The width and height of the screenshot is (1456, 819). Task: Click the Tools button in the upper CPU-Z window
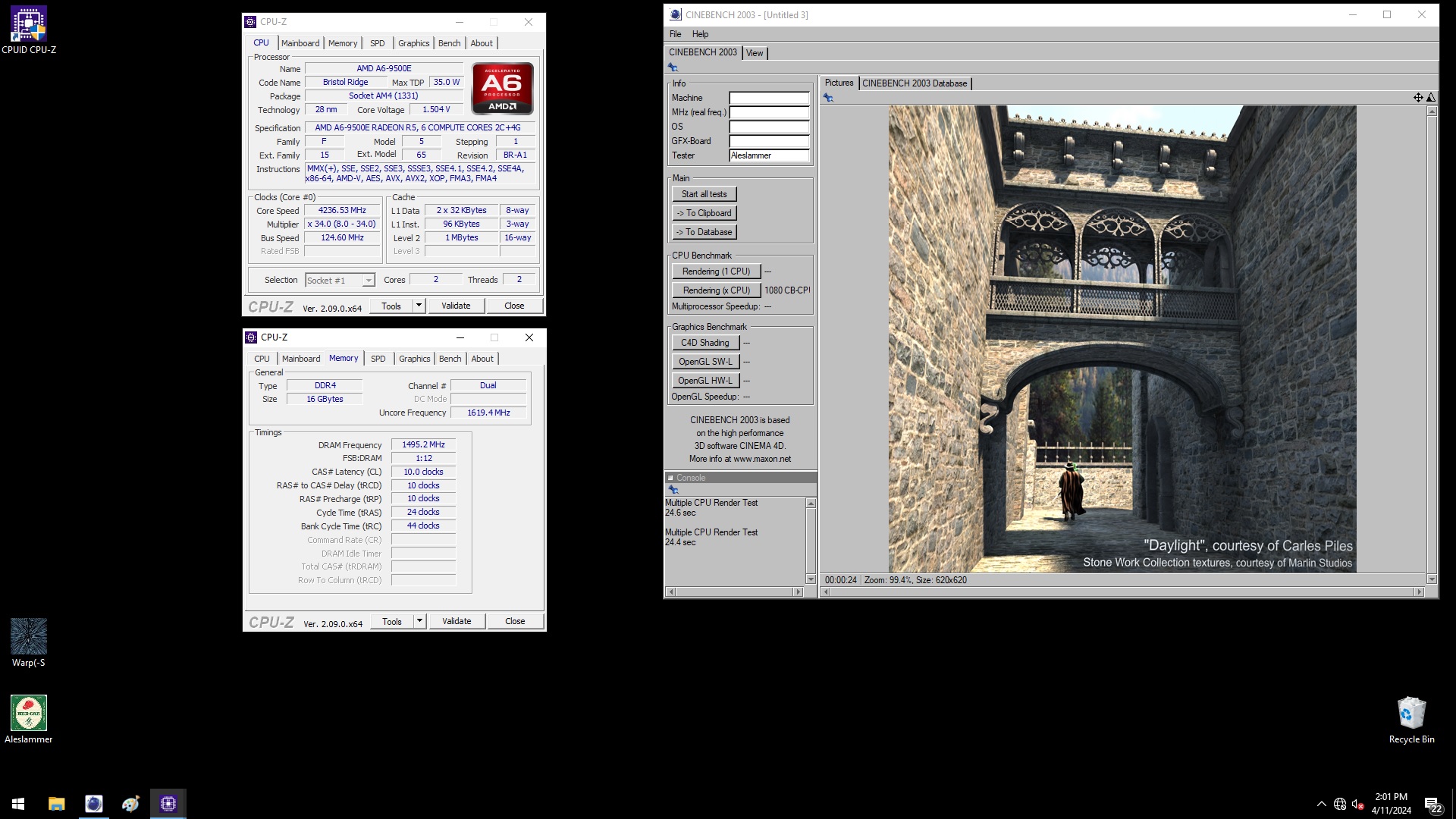click(391, 306)
